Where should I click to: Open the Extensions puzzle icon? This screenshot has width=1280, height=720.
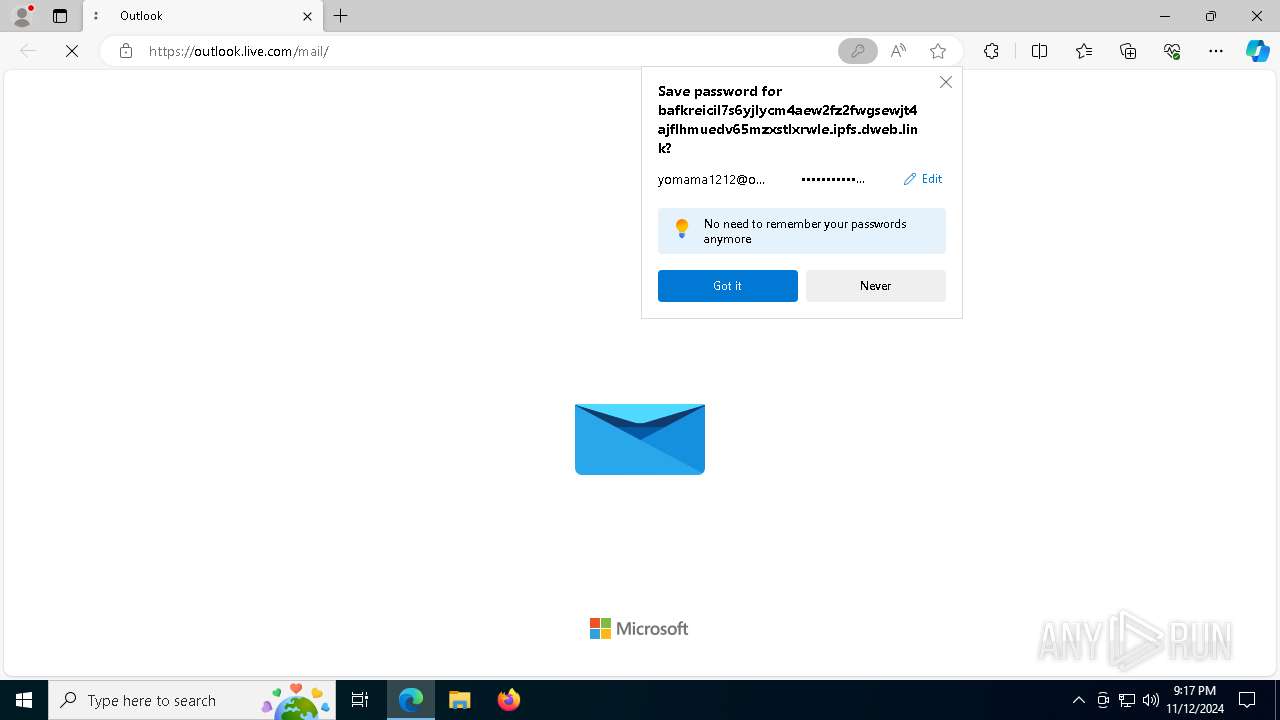(991, 51)
